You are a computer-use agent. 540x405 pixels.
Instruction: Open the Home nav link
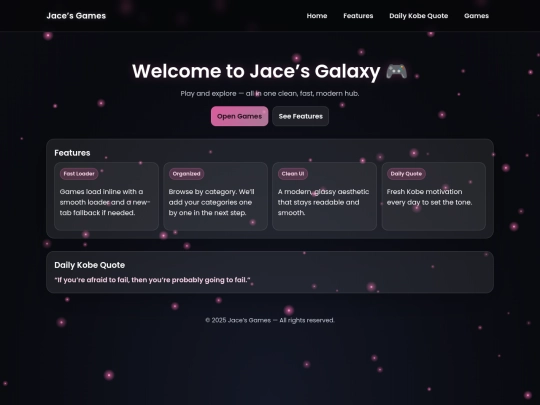[317, 16]
